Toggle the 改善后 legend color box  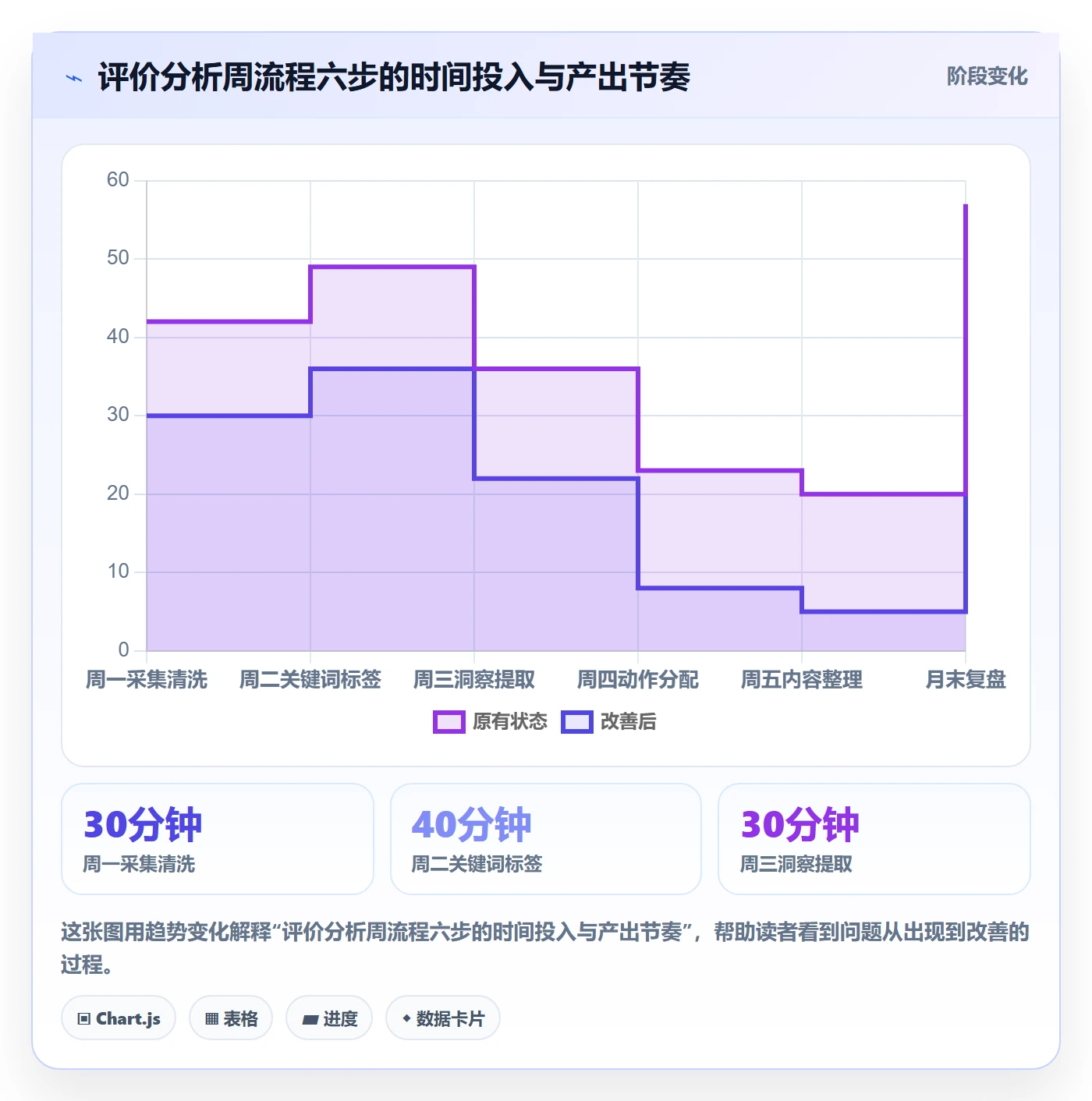577,722
